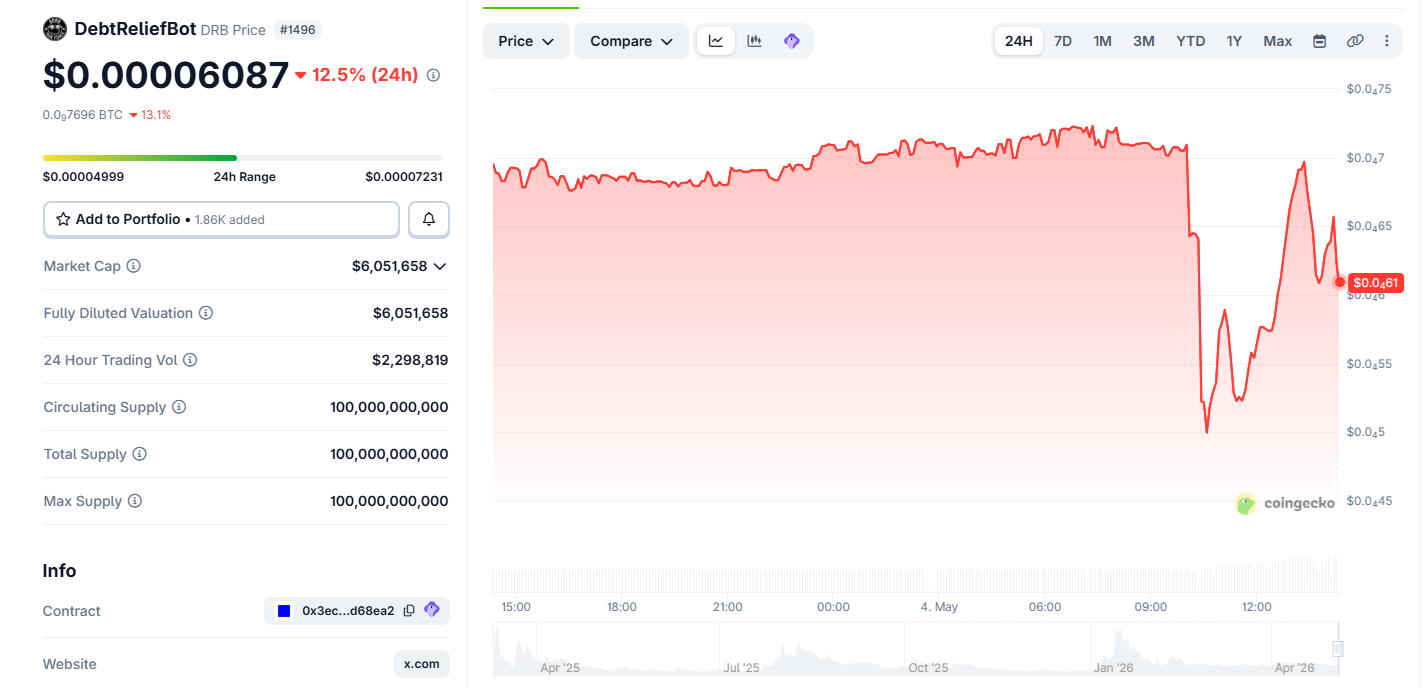
Task: Click Add to Portfolio button
Action: (221, 219)
